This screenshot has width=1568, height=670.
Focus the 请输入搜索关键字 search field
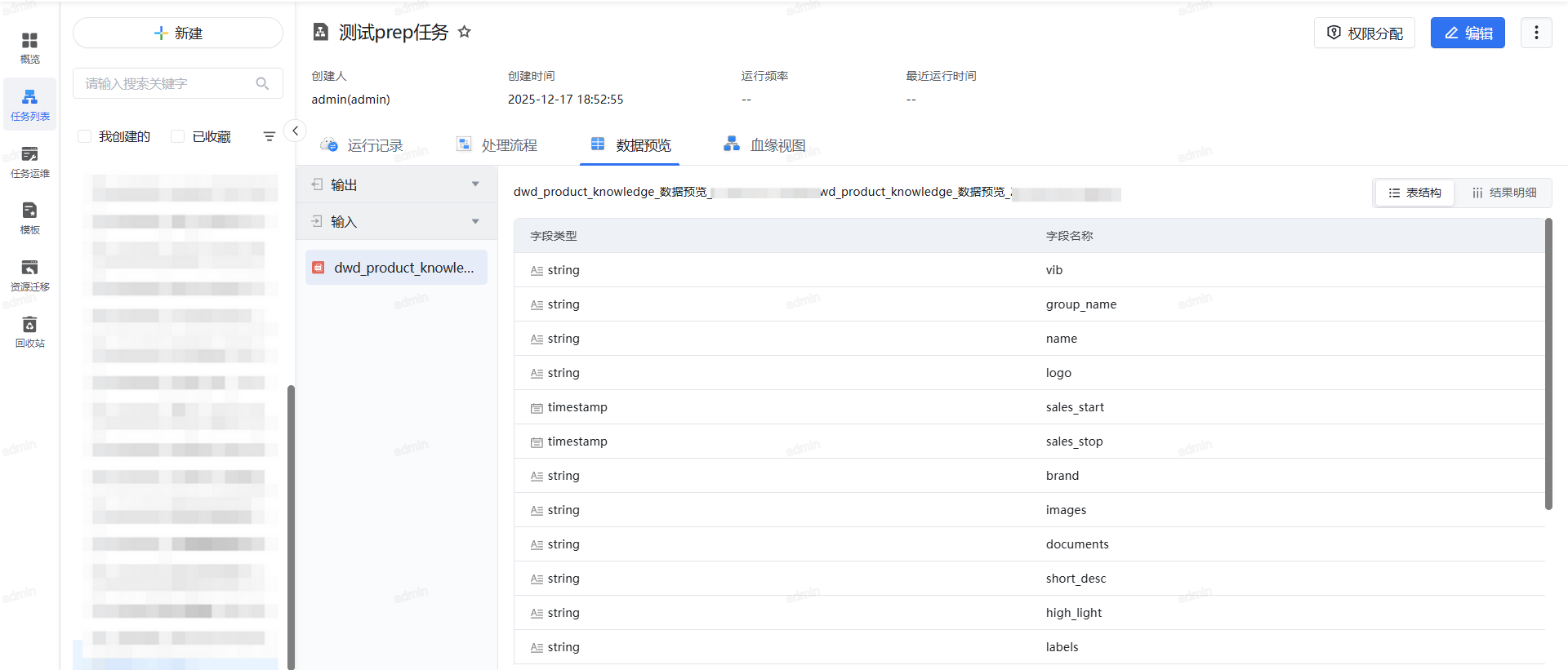(178, 83)
